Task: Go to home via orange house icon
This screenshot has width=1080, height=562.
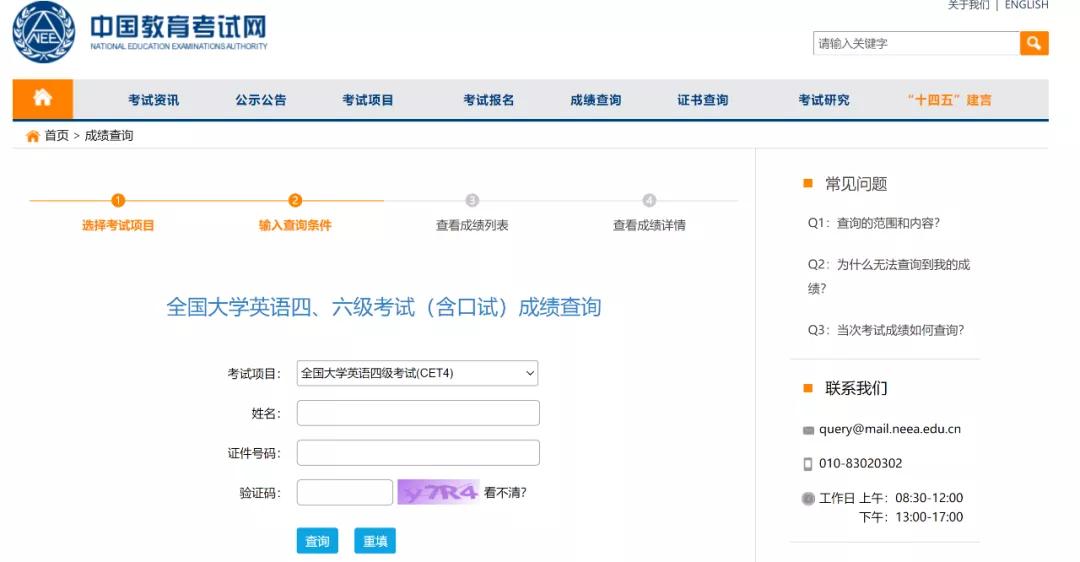Action: [43, 98]
